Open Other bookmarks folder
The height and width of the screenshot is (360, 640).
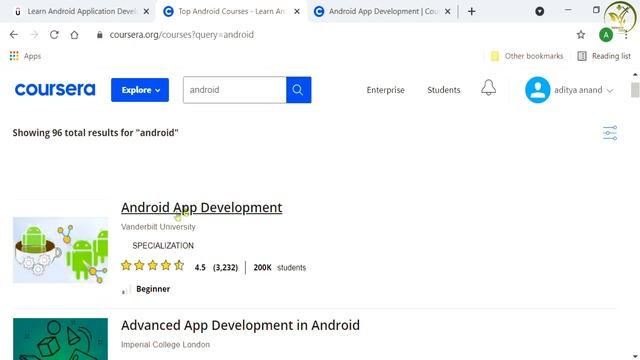[x=527, y=56]
